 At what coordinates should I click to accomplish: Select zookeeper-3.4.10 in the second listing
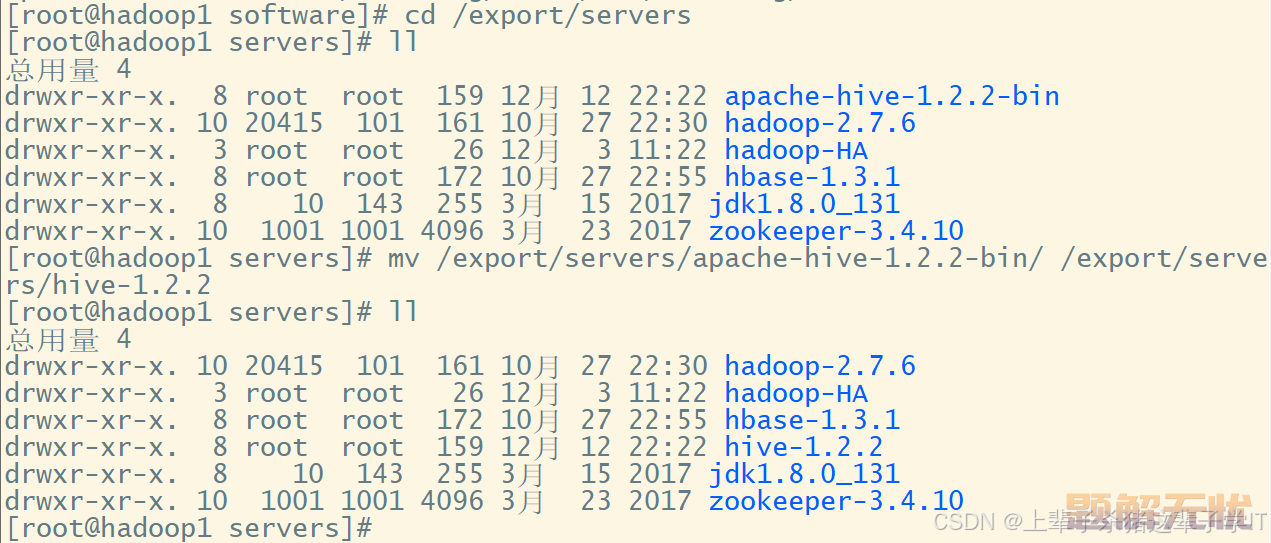coord(836,501)
